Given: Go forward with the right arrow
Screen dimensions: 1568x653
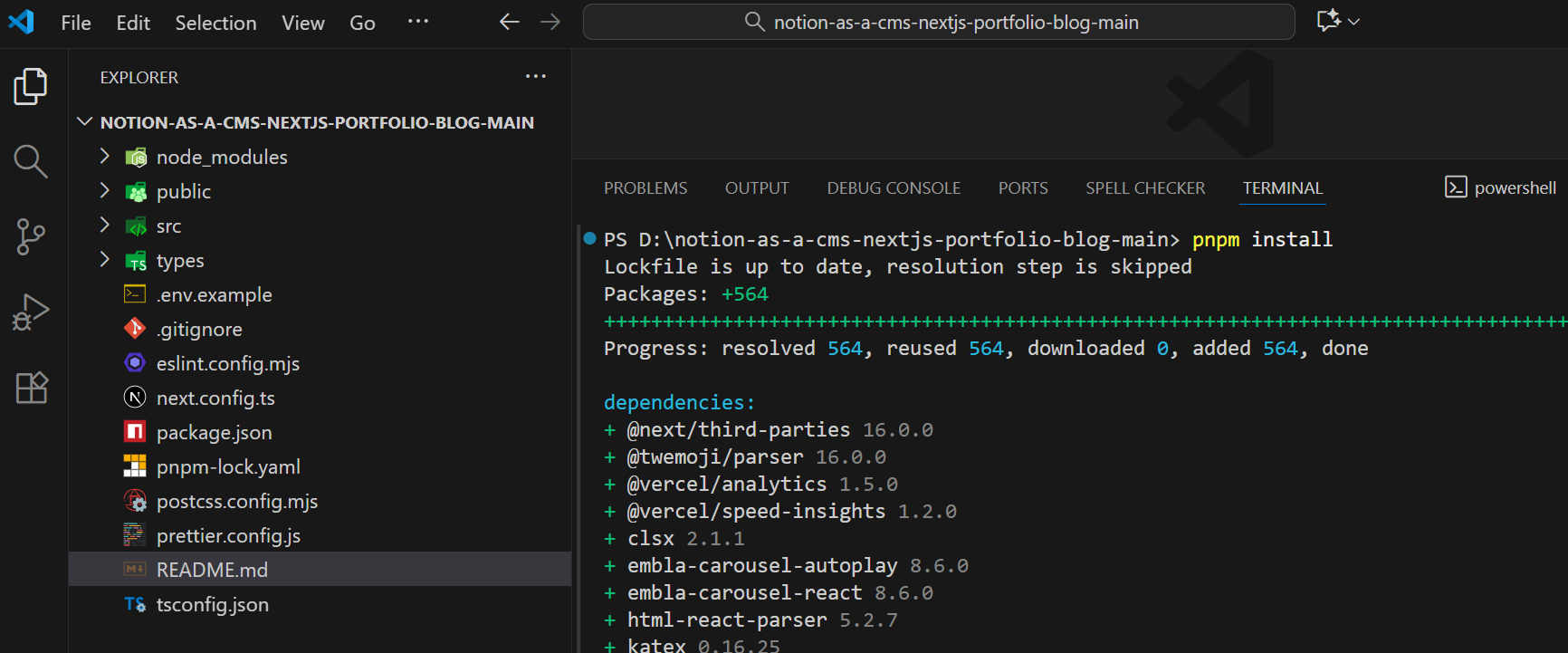Looking at the screenshot, I should [x=550, y=22].
